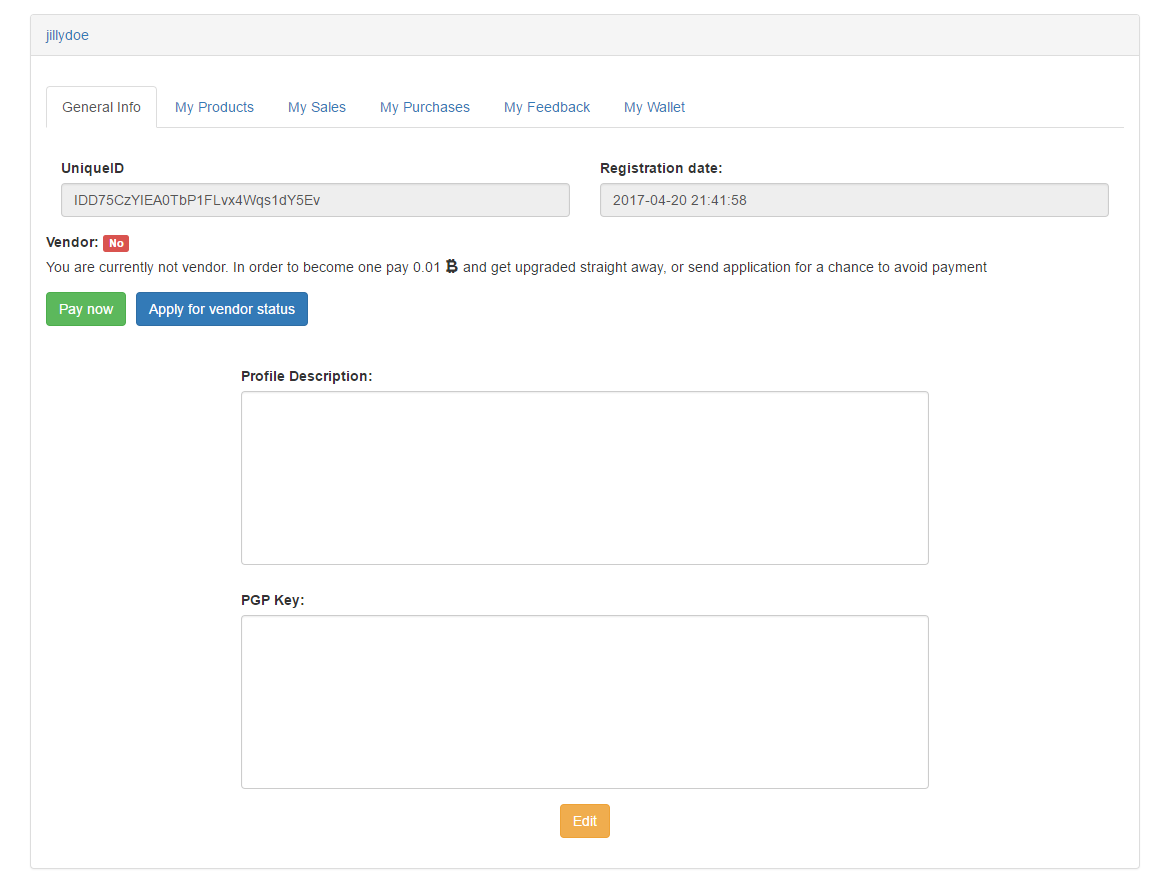Click inside the PGP Key textarea
The image size is (1165, 881).
pyautogui.click(x=584, y=702)
